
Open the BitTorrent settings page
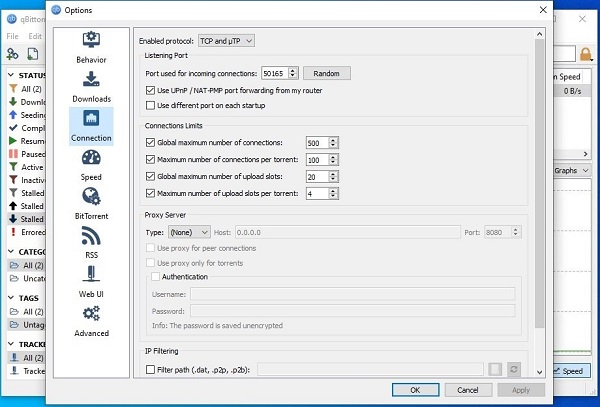coord(91,204)
